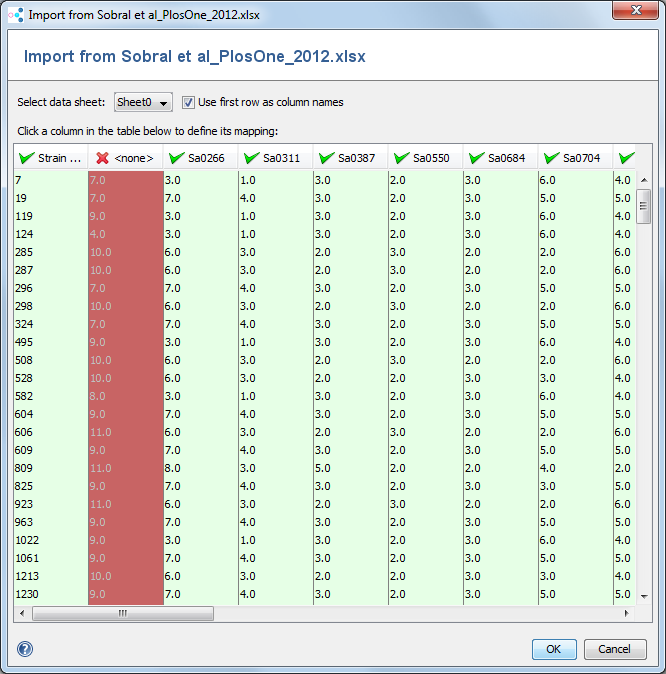666x674 pixels.
Task: Click the application icon in title bar
Action: [x=16, y=15]
